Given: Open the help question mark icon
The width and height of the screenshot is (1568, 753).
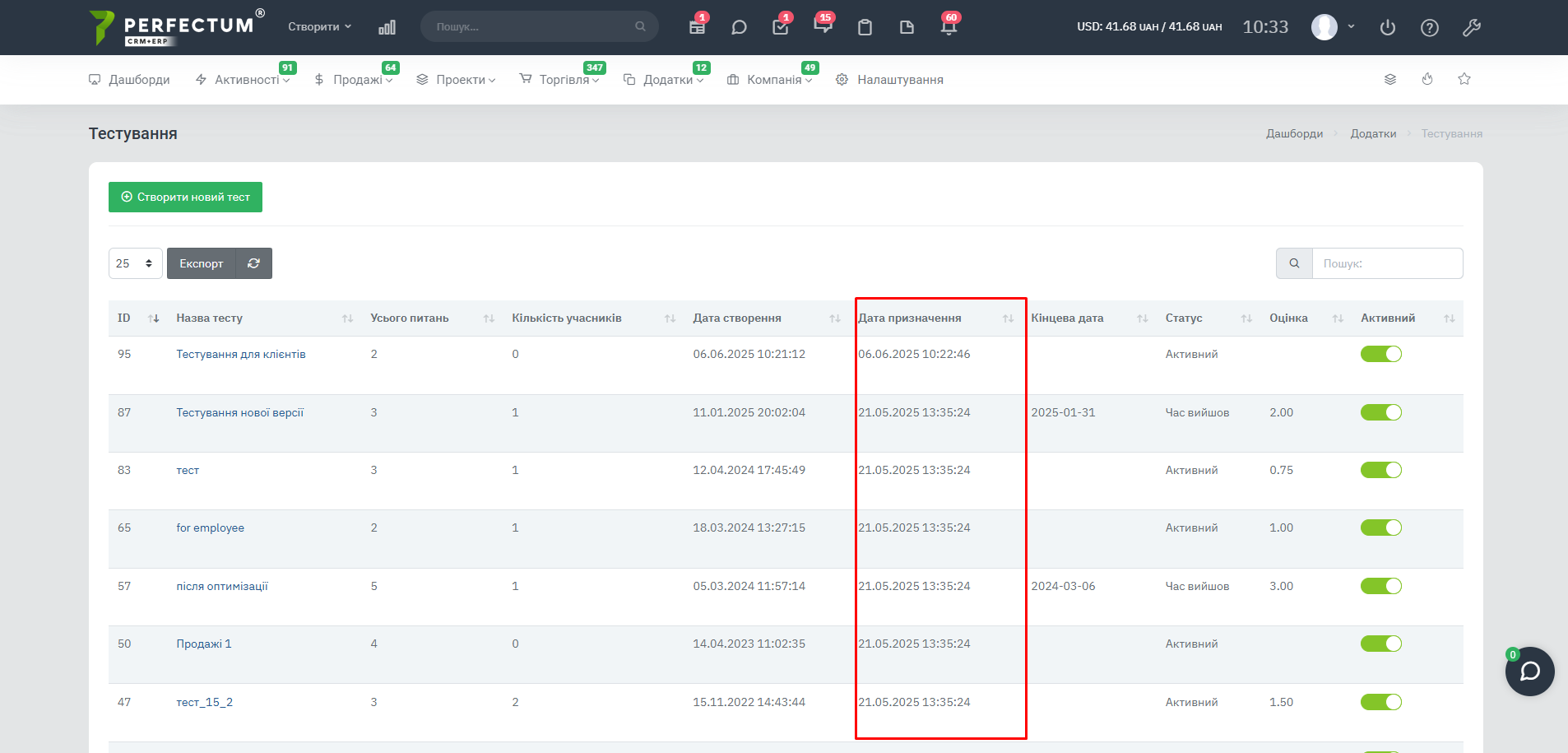Looking at the screenshot, I should [1429, 27].
